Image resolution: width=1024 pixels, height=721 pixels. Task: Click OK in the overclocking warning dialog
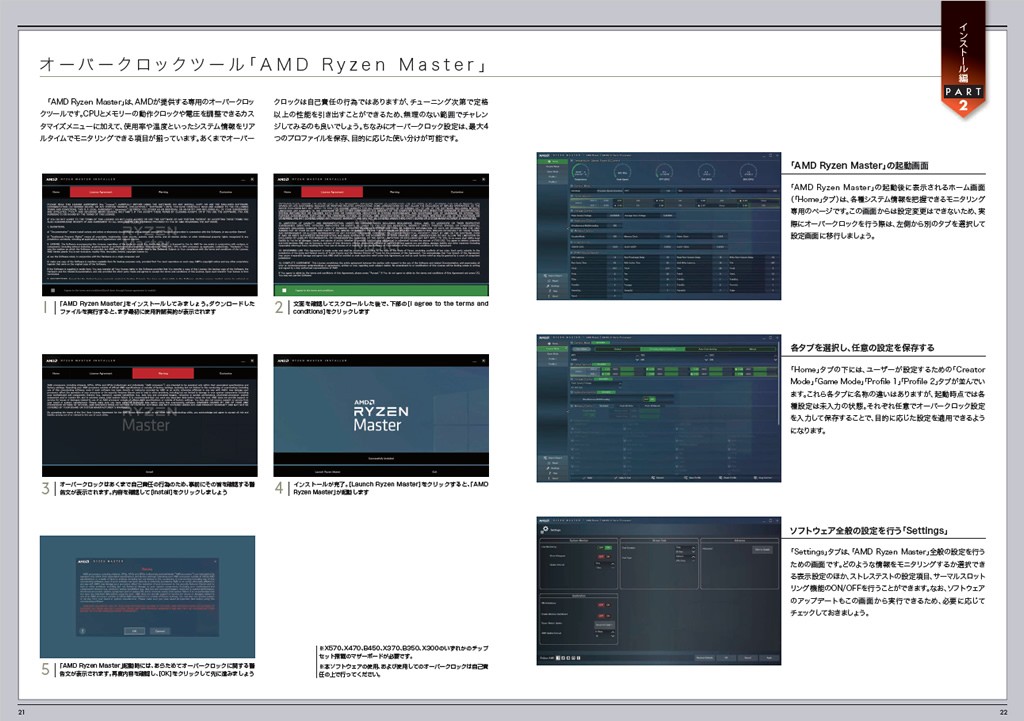click(134, 631)
